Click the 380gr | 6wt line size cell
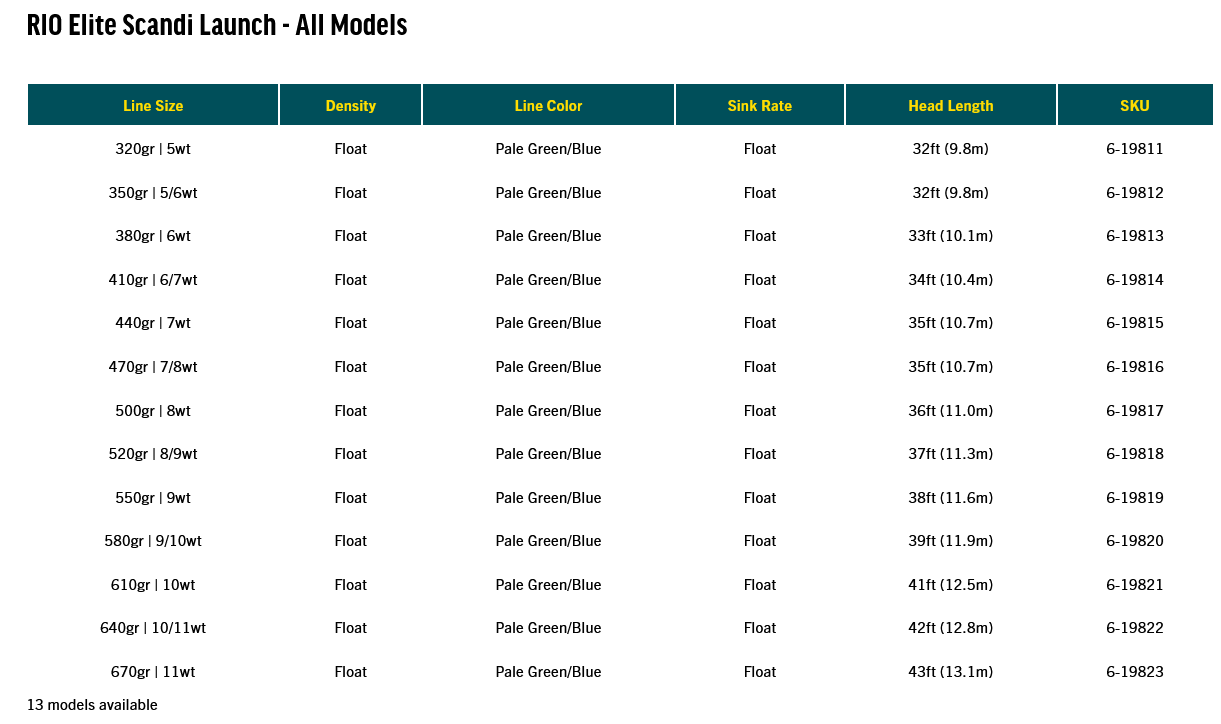Image resolution: width=1221 pixels, height=724 pixels. pos(153,236)
